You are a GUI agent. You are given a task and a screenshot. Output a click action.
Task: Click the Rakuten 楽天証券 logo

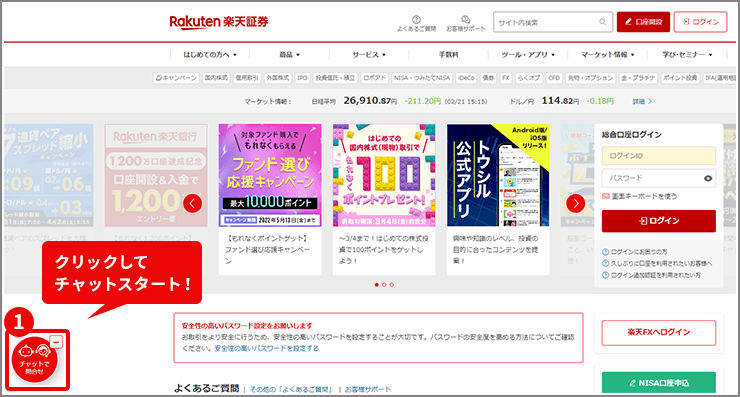click(x=219, y=22)
